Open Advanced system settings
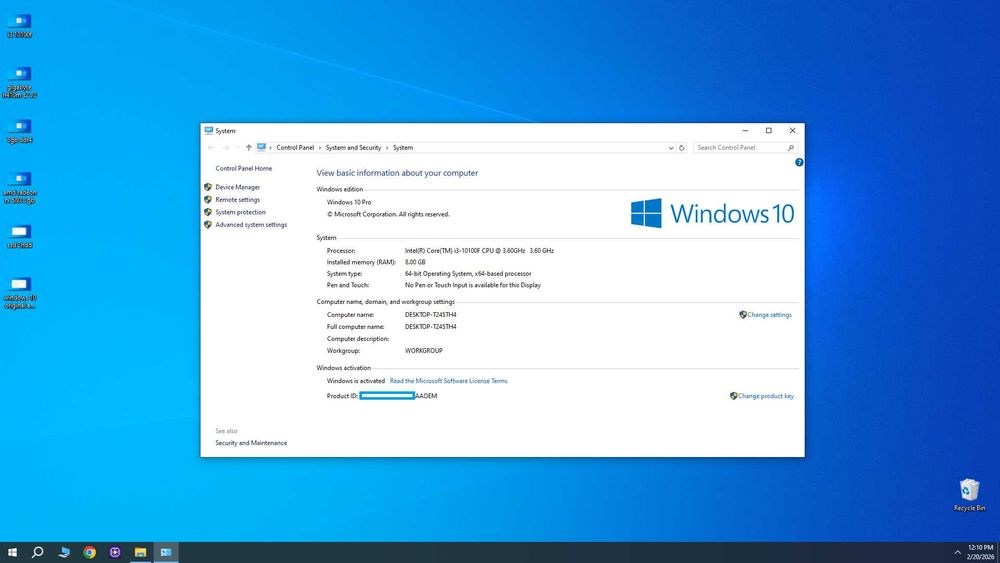Viewport: 1000px width, 563px height. pos(251,224)
